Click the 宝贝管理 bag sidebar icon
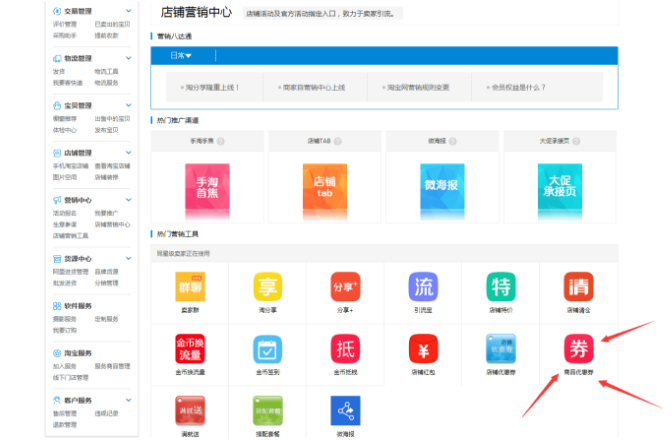 pyautogui.click(x=57, y=105)
